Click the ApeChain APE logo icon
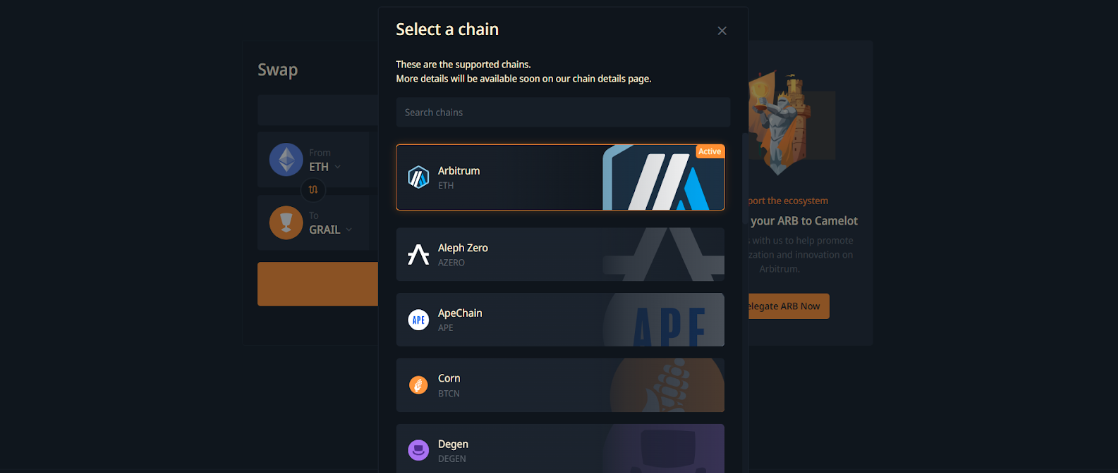The image size is (1118, 473). pyautogui.click(x=418, y=320)
